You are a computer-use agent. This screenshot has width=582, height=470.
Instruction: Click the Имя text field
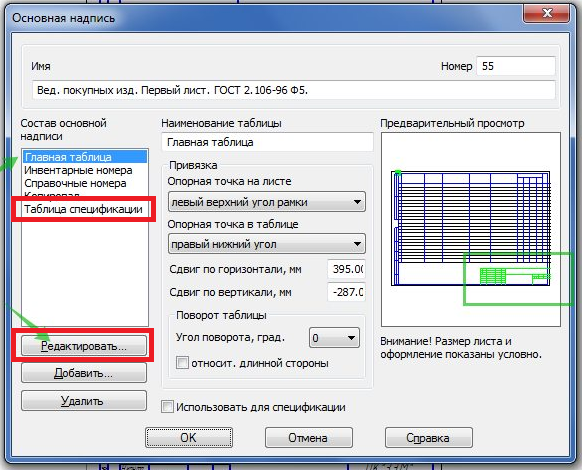tap(294, 90)
